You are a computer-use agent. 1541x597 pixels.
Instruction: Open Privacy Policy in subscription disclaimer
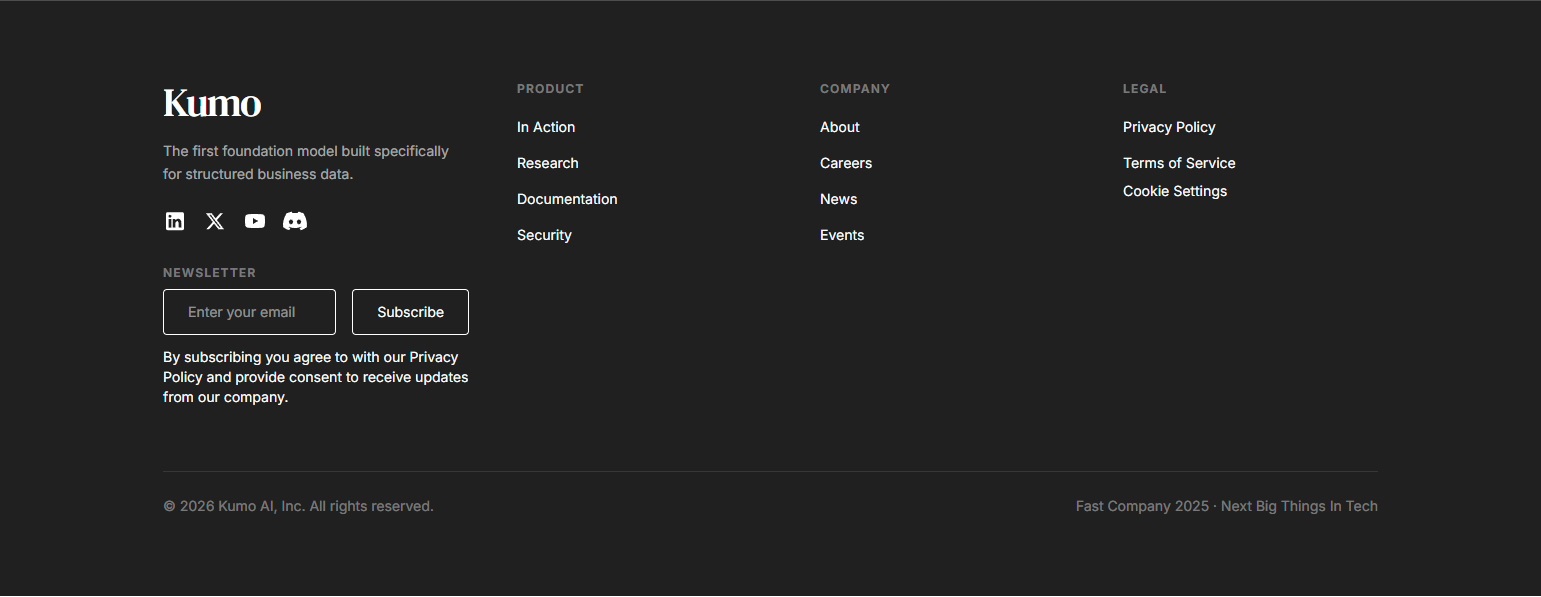(x=435, y=357)
